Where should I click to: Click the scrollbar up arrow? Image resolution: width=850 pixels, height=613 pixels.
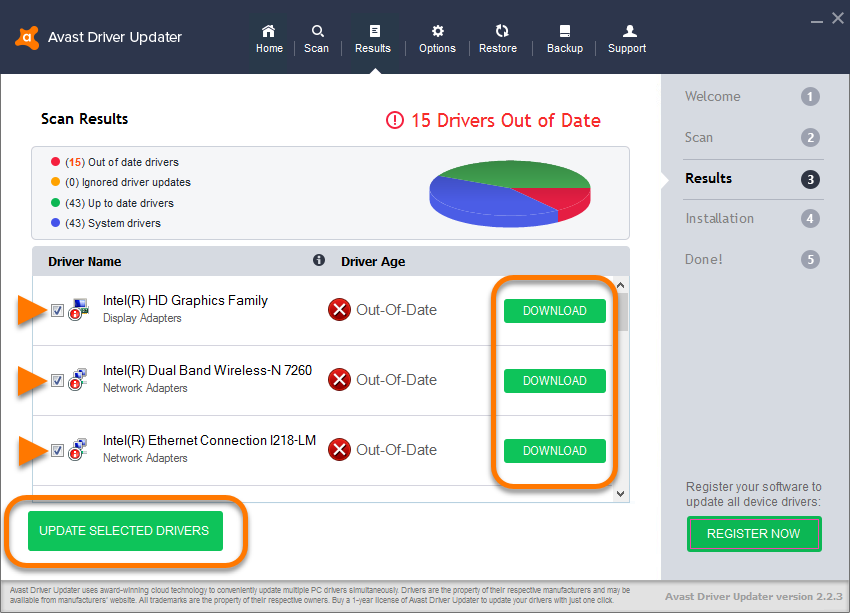pos(621,284)
